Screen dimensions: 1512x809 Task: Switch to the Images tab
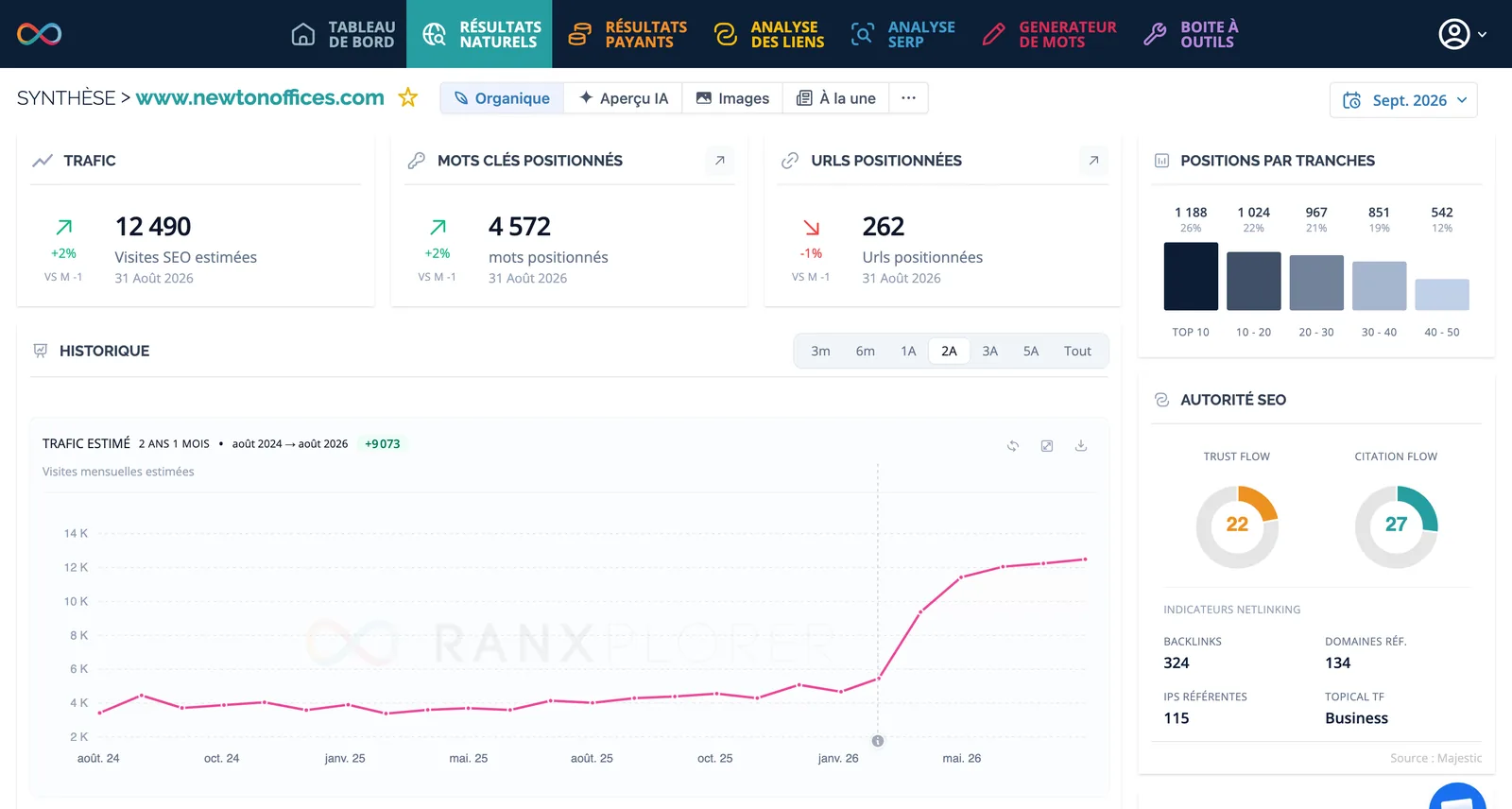click(x=732, y=98)
